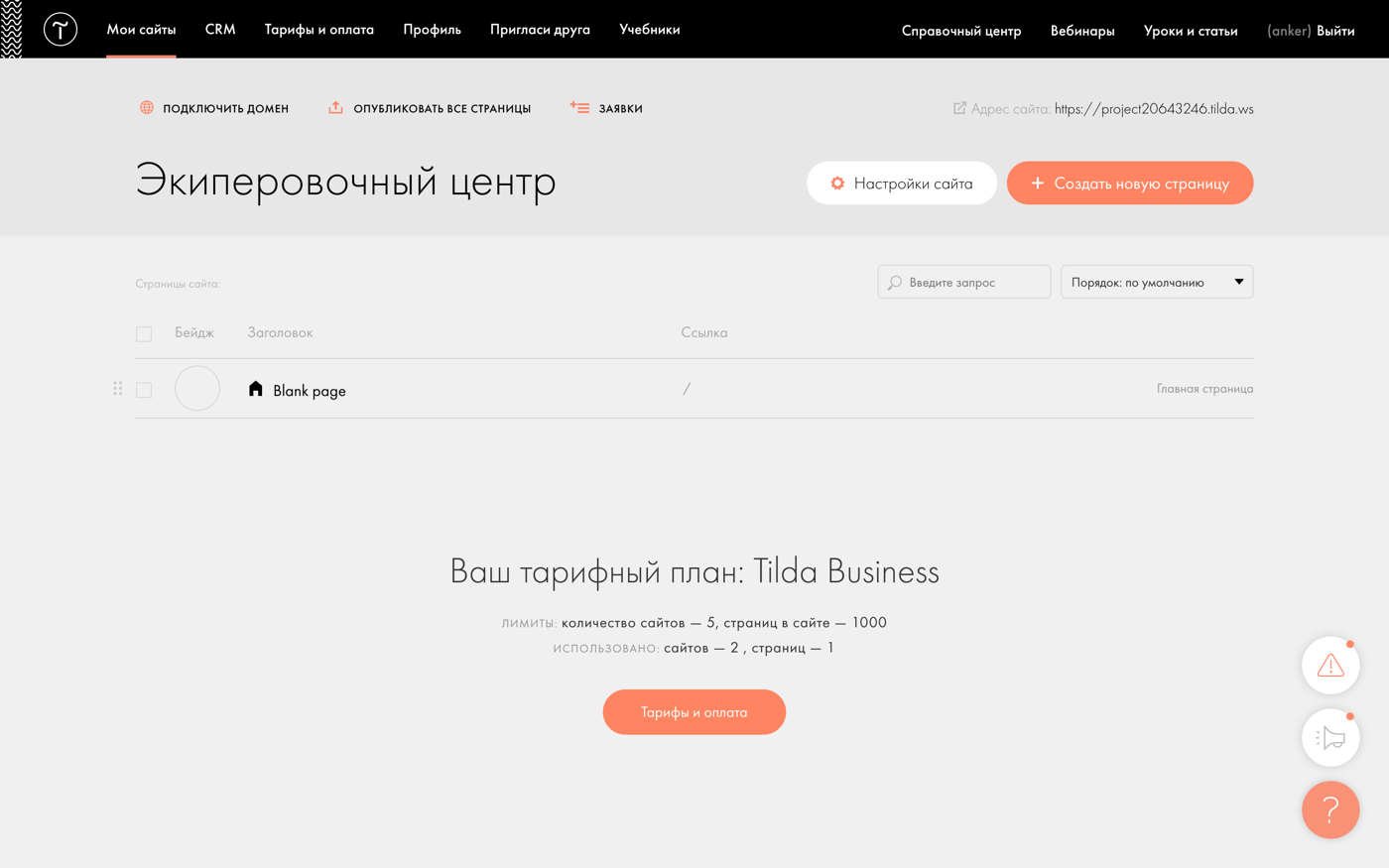Click the round badge circle of Blank page
This screenshot has width=1389, height=868.
point(197,388)
